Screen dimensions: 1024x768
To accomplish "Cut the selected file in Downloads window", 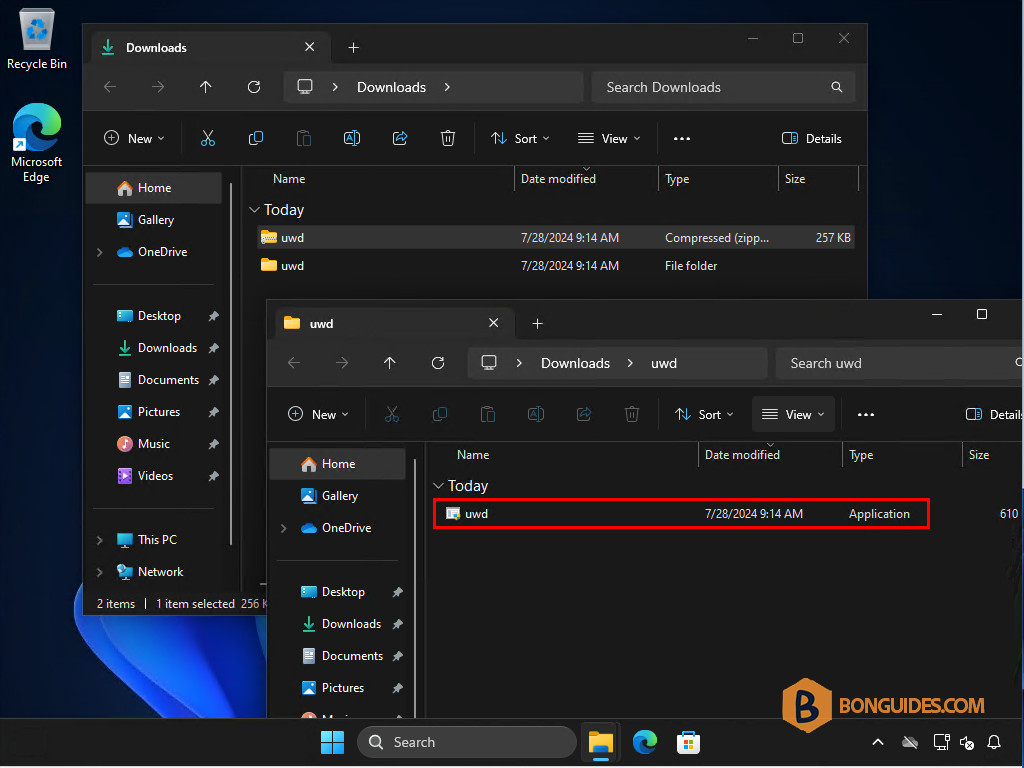I will (x=208, y=138).
